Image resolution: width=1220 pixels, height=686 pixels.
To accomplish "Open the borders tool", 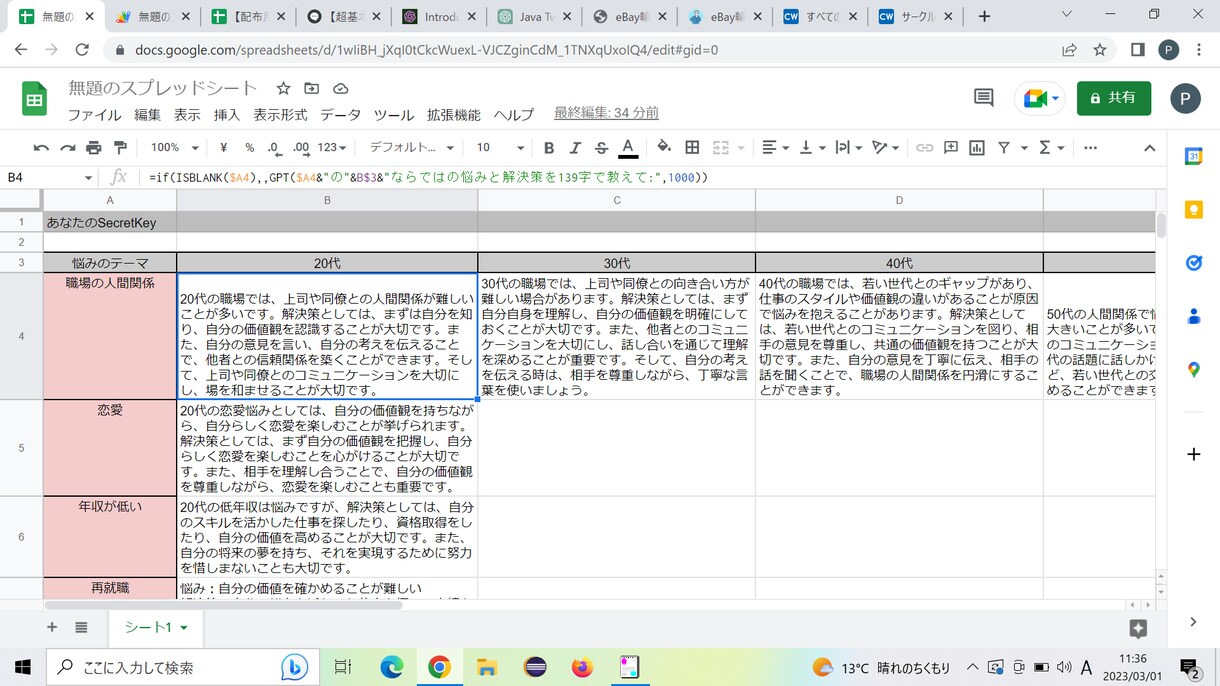I will [692, 148].
